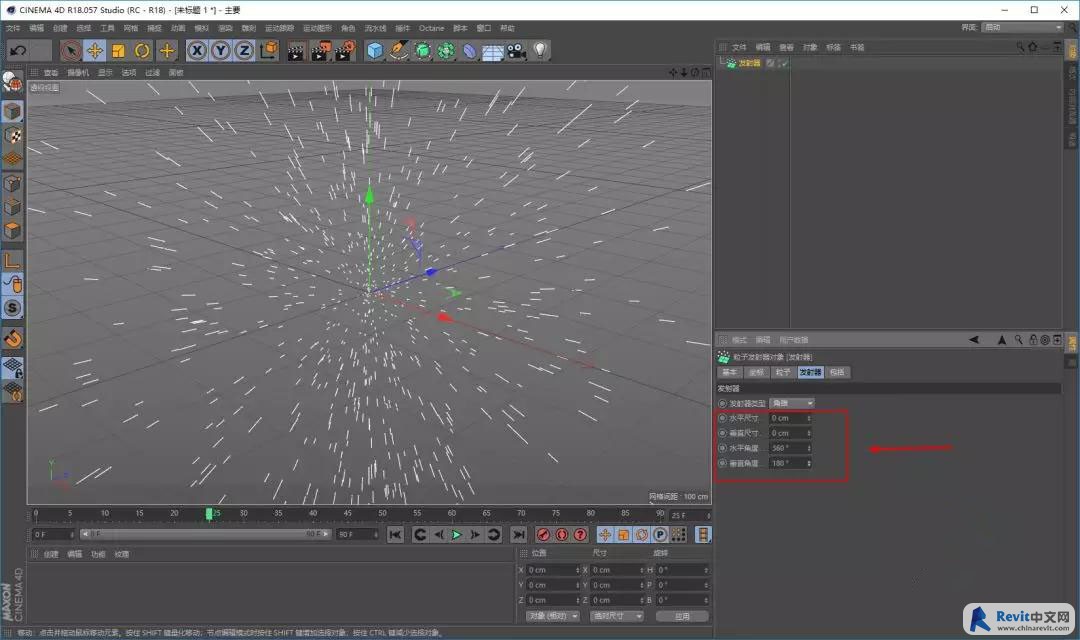The image size is (1080, 640).
Task: Click the red Record Active Objects button
Action: pos(543,535)
